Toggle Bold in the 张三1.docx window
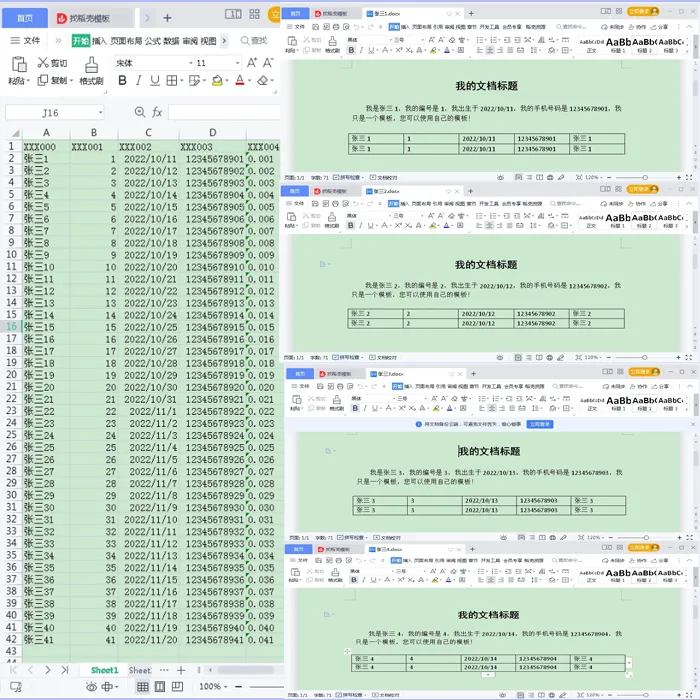The width and height of the screenshot is (700, 700). click(351, 50)
